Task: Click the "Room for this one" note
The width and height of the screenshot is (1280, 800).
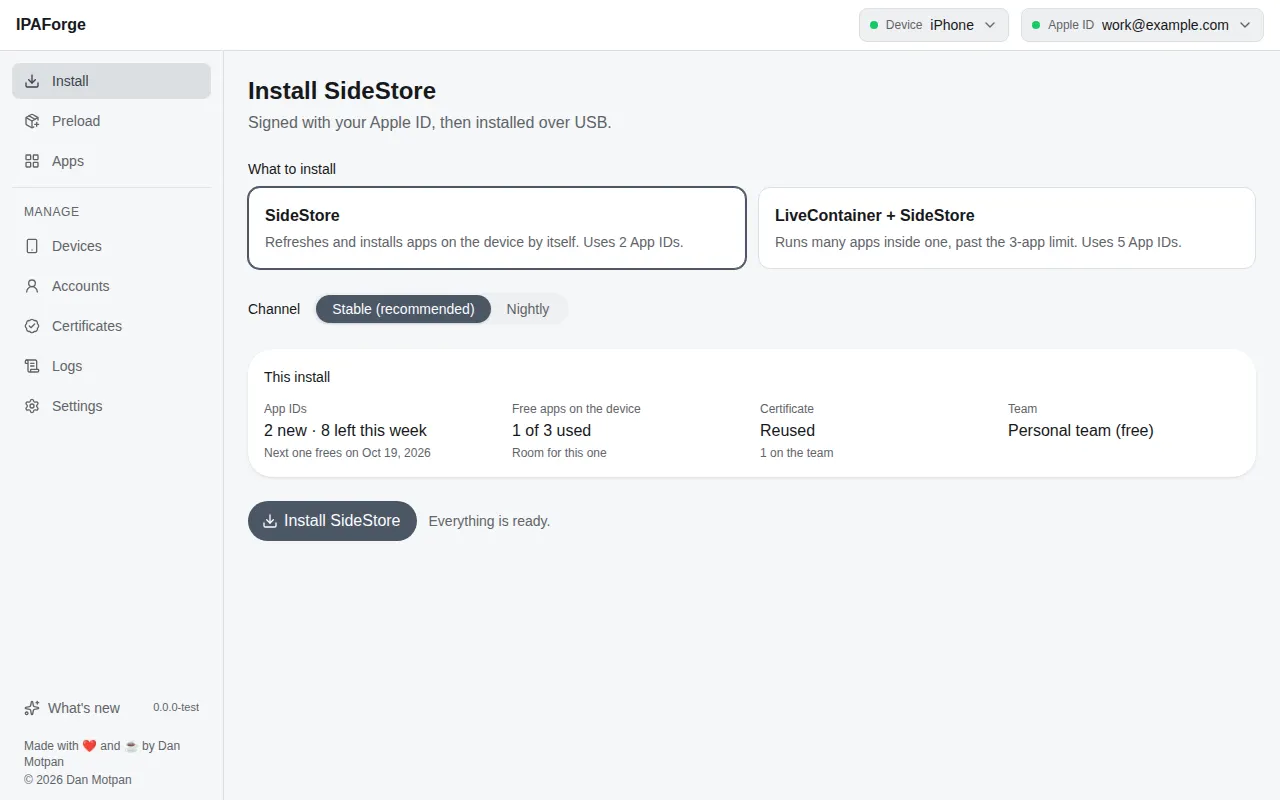Action: click(x=559, y=453)
